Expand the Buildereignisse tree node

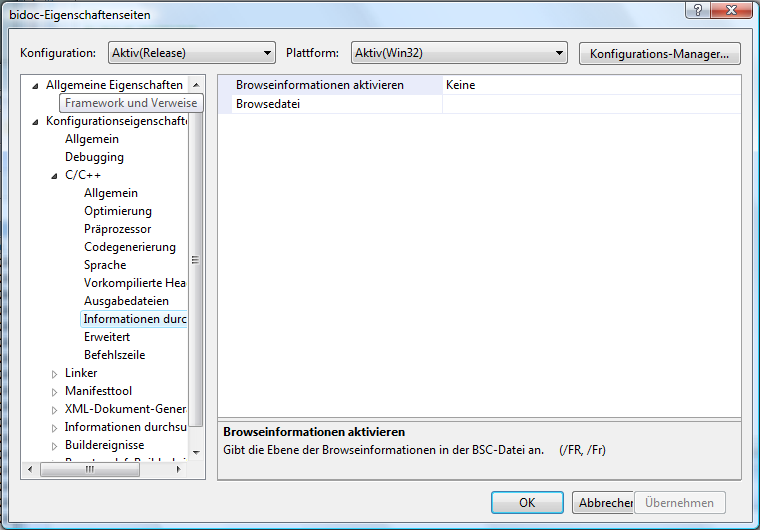(55, 446)
